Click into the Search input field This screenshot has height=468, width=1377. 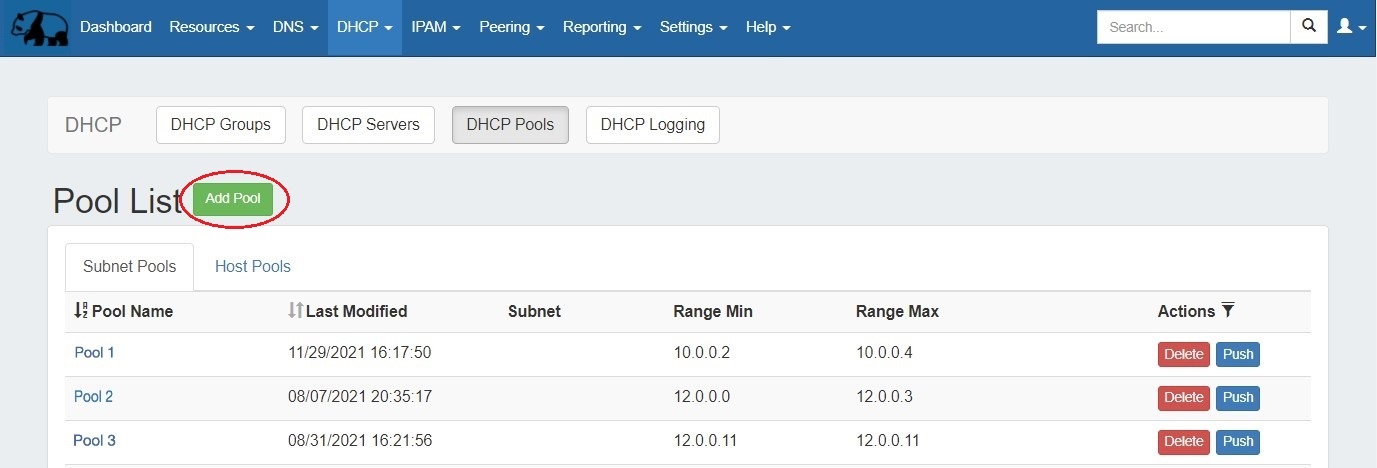[1193, 27]
